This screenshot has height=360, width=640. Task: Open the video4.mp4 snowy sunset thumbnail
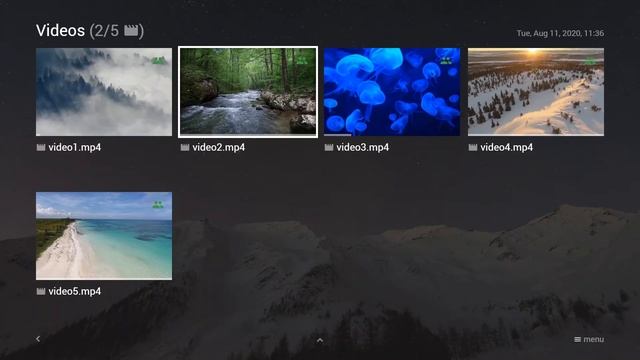pos(536,92)
